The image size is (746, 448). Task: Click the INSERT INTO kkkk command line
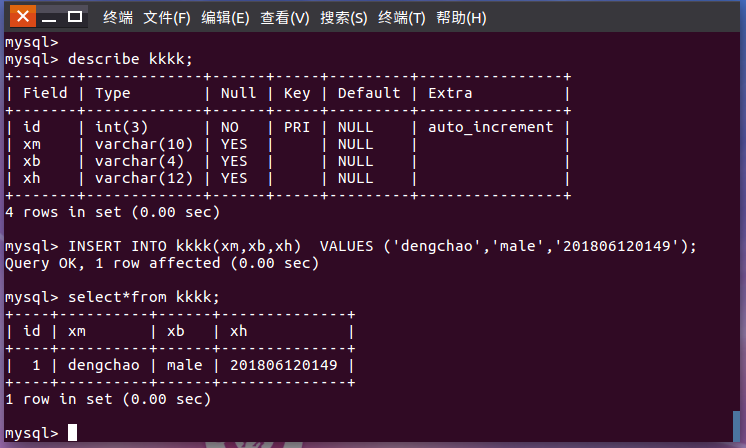click(351, 246)
